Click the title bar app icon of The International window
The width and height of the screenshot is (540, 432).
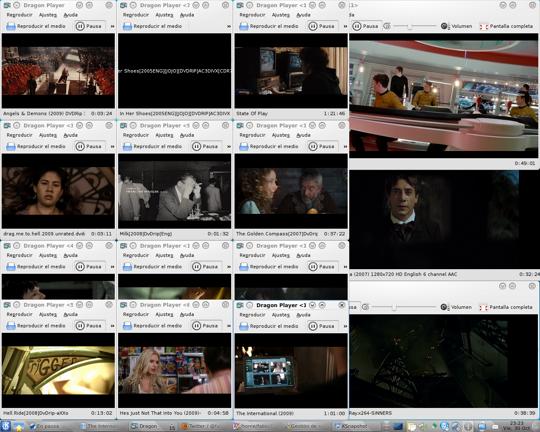(240, 305)
